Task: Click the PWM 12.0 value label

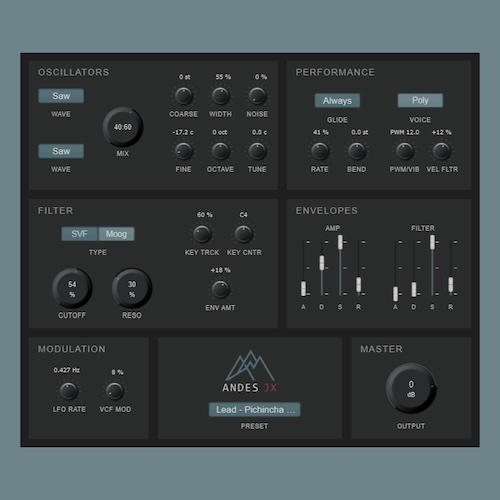Action: (x=405, y=132)
